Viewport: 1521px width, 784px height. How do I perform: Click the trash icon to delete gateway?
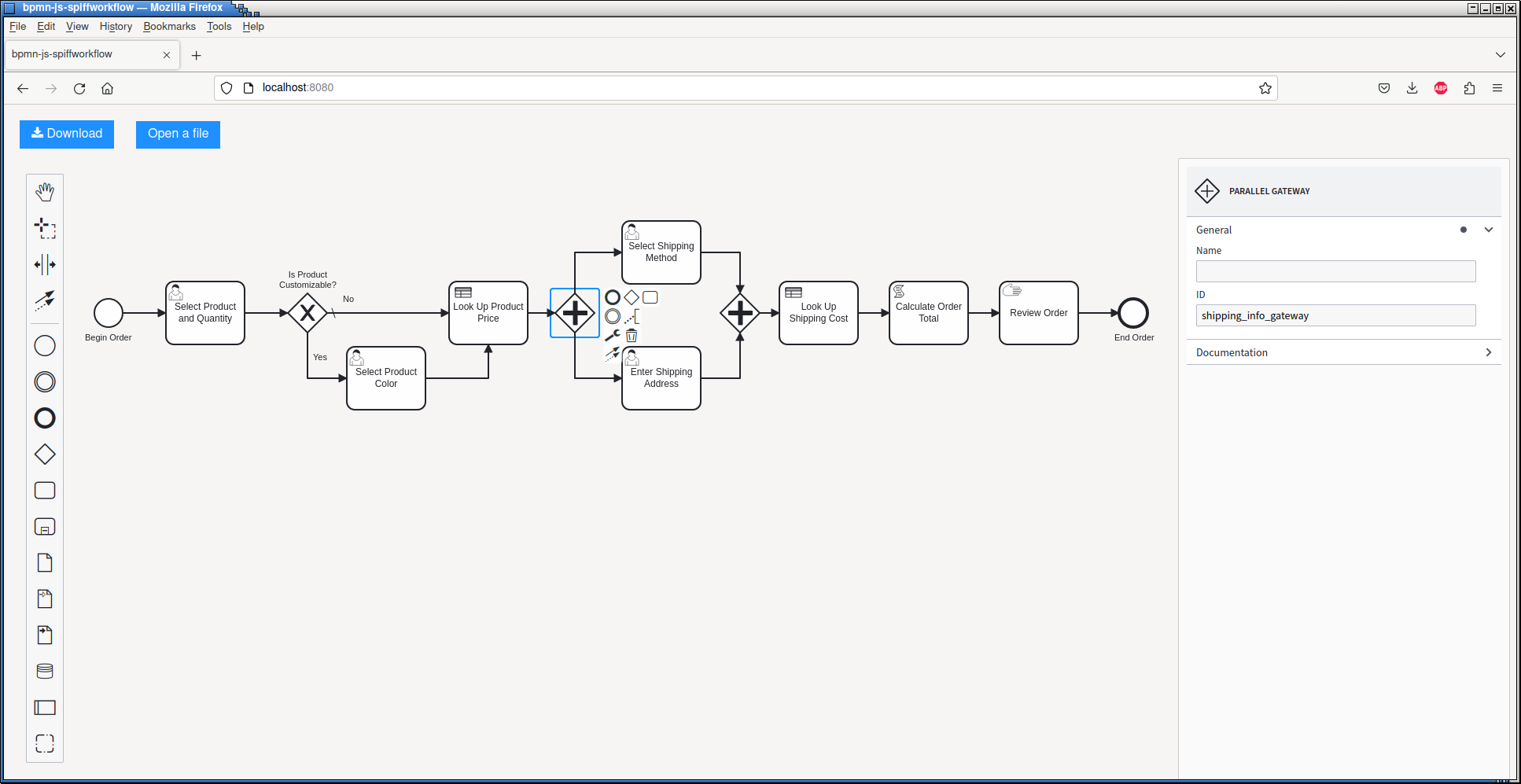(632, 336)
